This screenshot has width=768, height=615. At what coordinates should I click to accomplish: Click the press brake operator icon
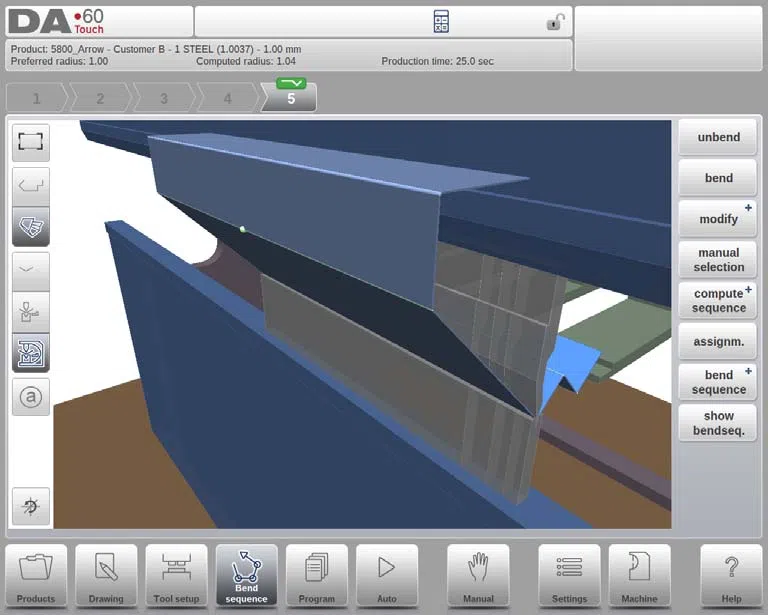(30, 312)
